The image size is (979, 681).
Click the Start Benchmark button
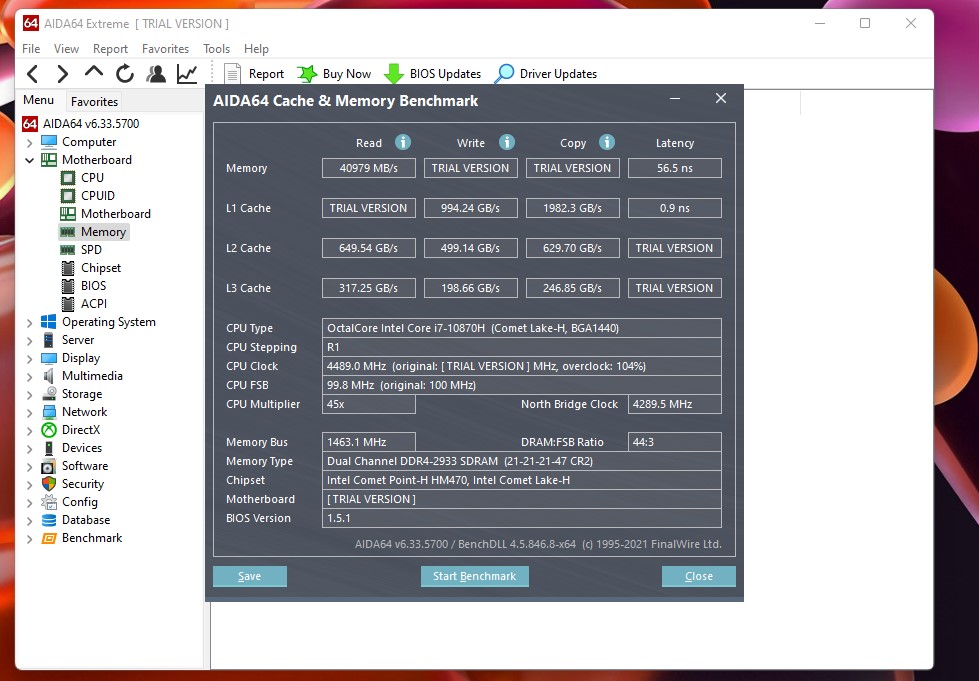tap(475, 576)
